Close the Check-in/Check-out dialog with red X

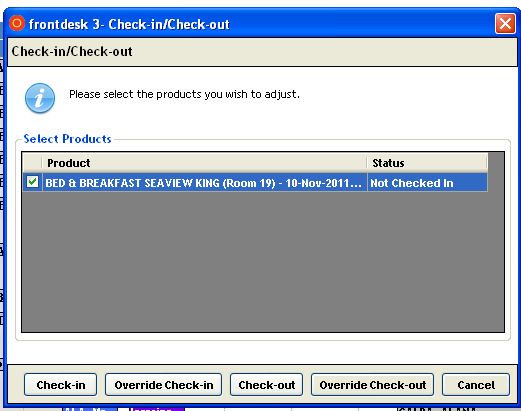[505, 24]
